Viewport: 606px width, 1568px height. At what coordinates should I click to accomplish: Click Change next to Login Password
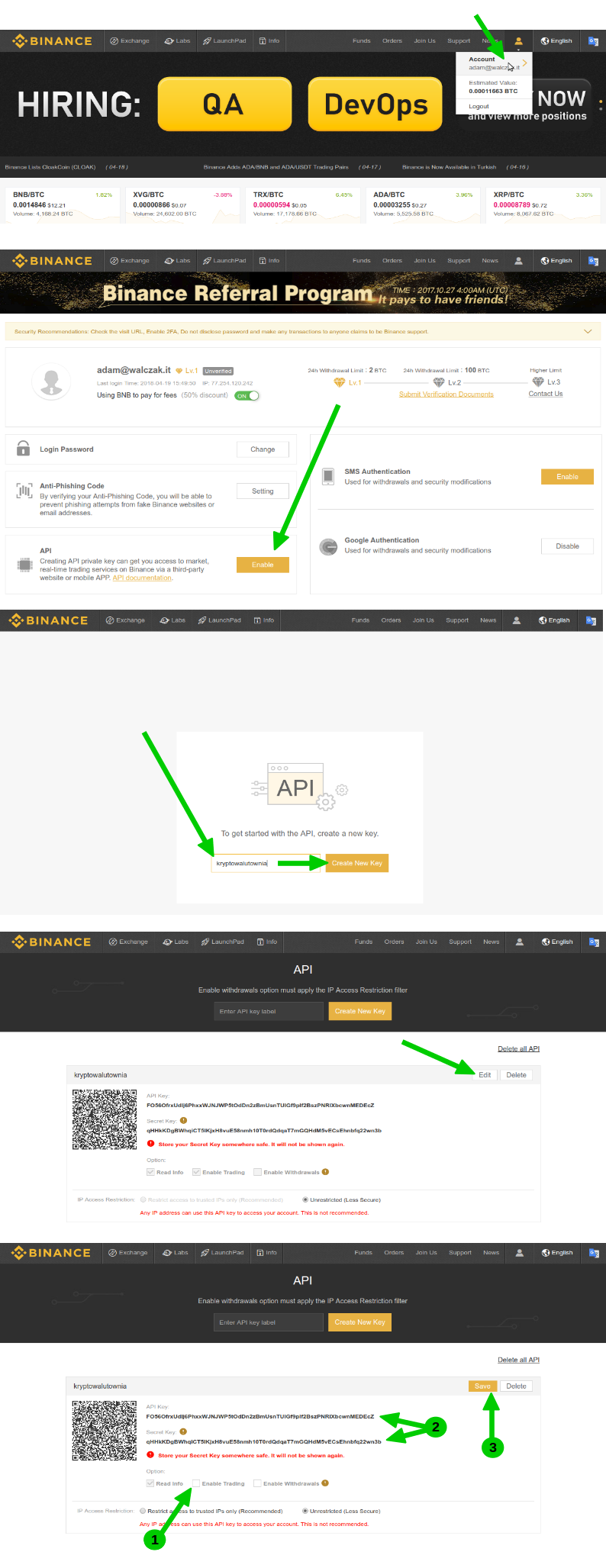coord(263,449)
